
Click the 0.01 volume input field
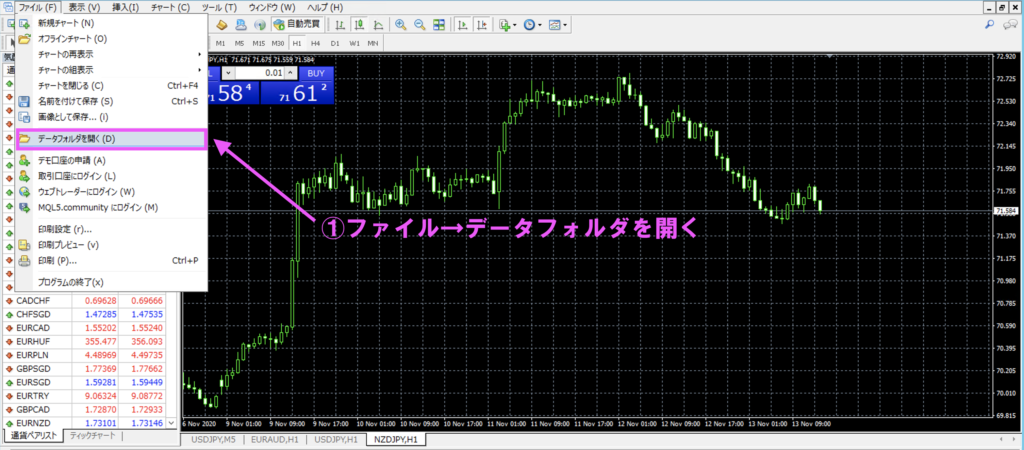coord(260,73)
